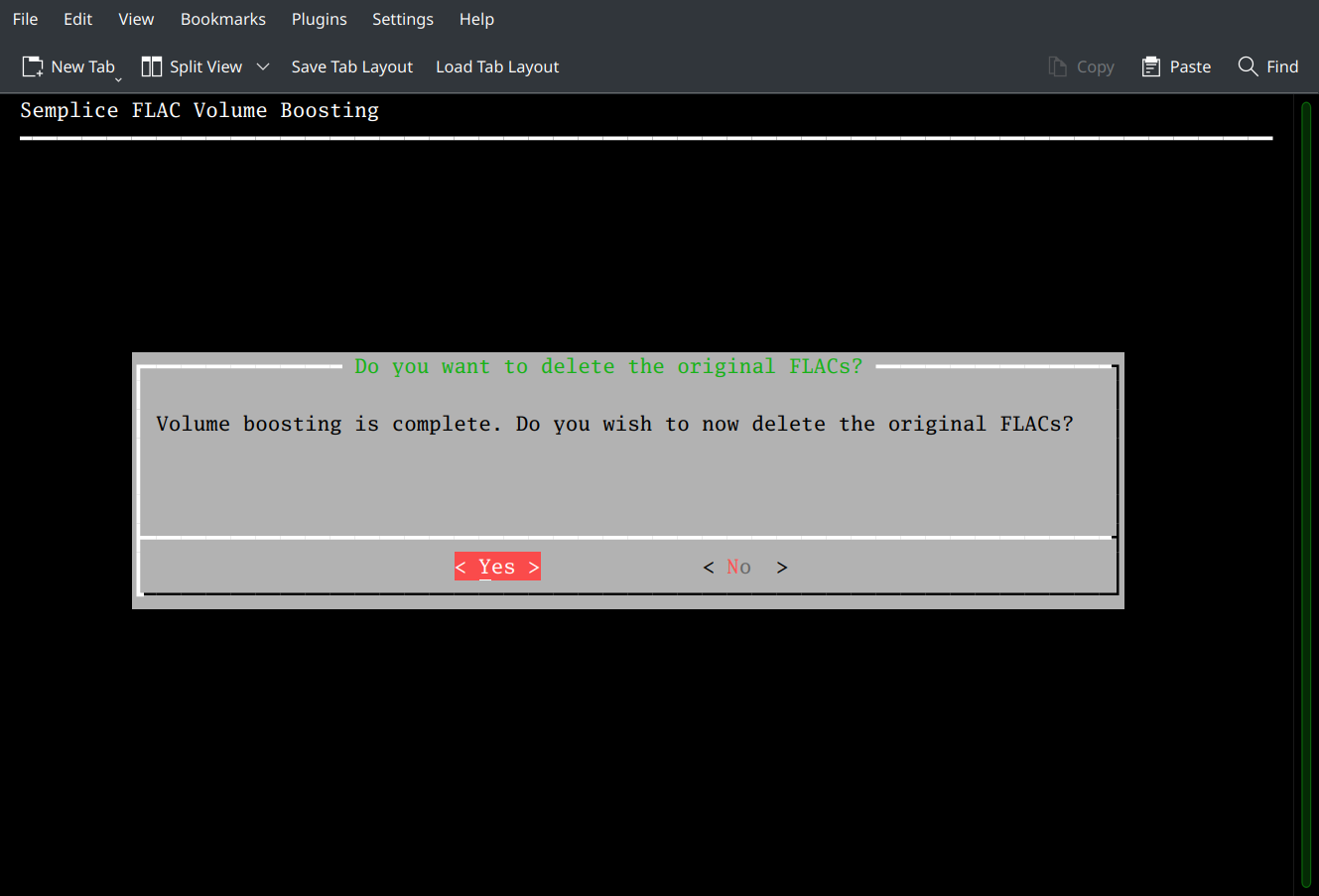1319x896 pixels.
Task: Open the Bookmarks menu
Action: pos(222,19)
